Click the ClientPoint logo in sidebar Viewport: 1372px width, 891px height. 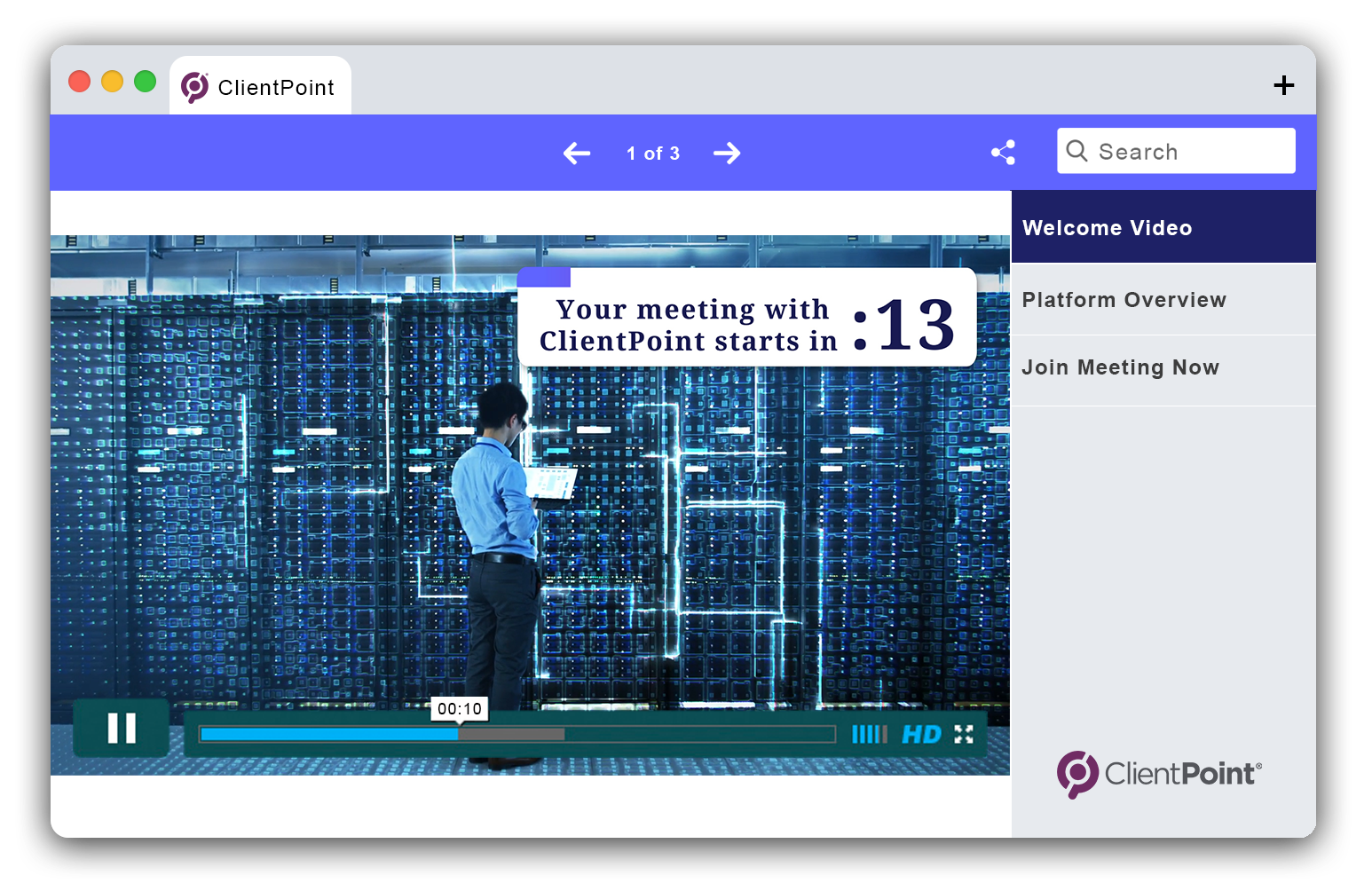click(x=1159, y=774)
